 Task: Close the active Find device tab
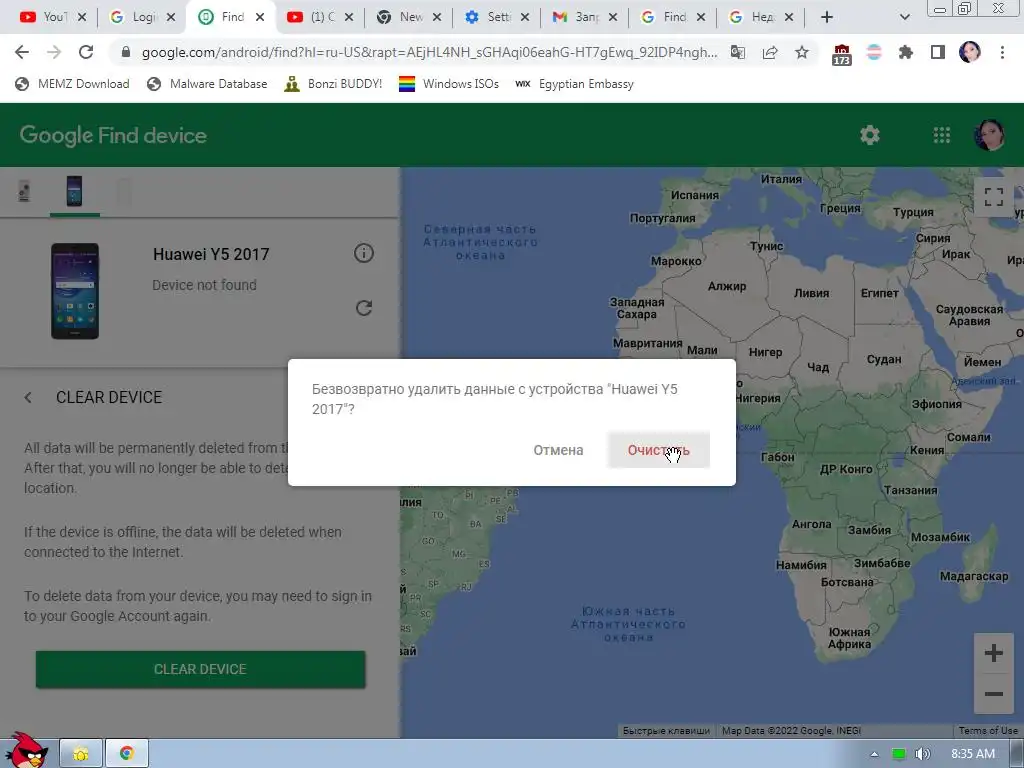coord(260,17)
